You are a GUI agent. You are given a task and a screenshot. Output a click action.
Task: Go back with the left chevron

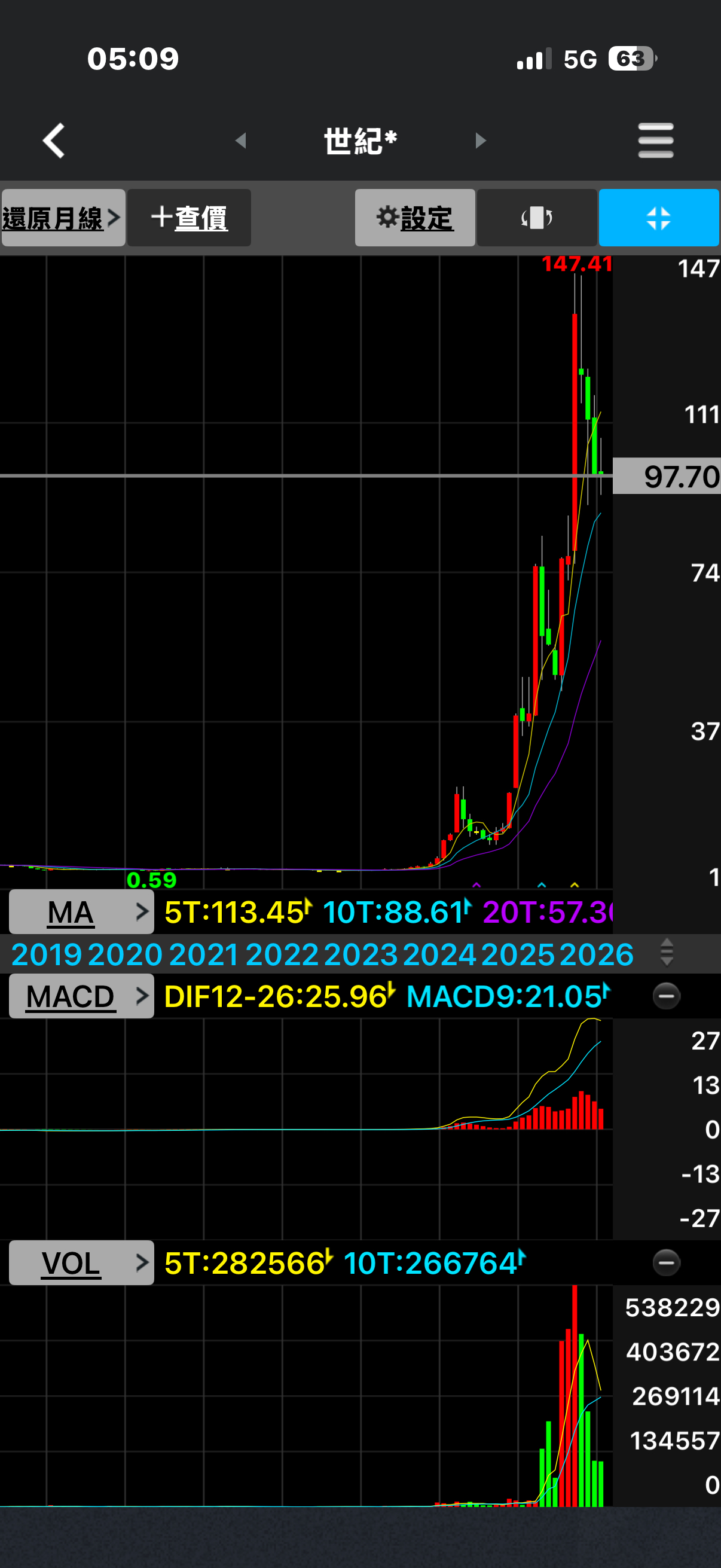click(54, 141)
